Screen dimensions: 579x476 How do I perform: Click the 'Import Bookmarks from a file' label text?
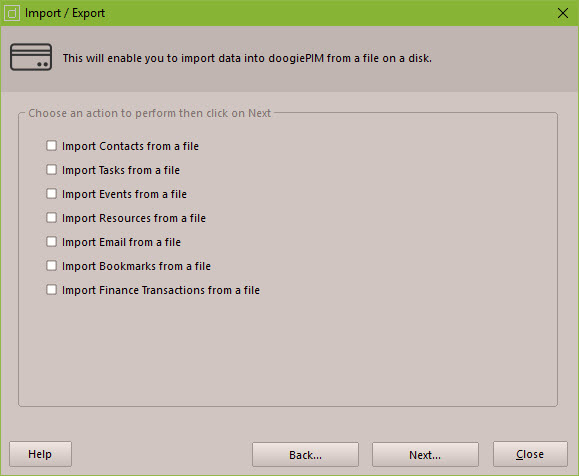(x=136, y=266)
